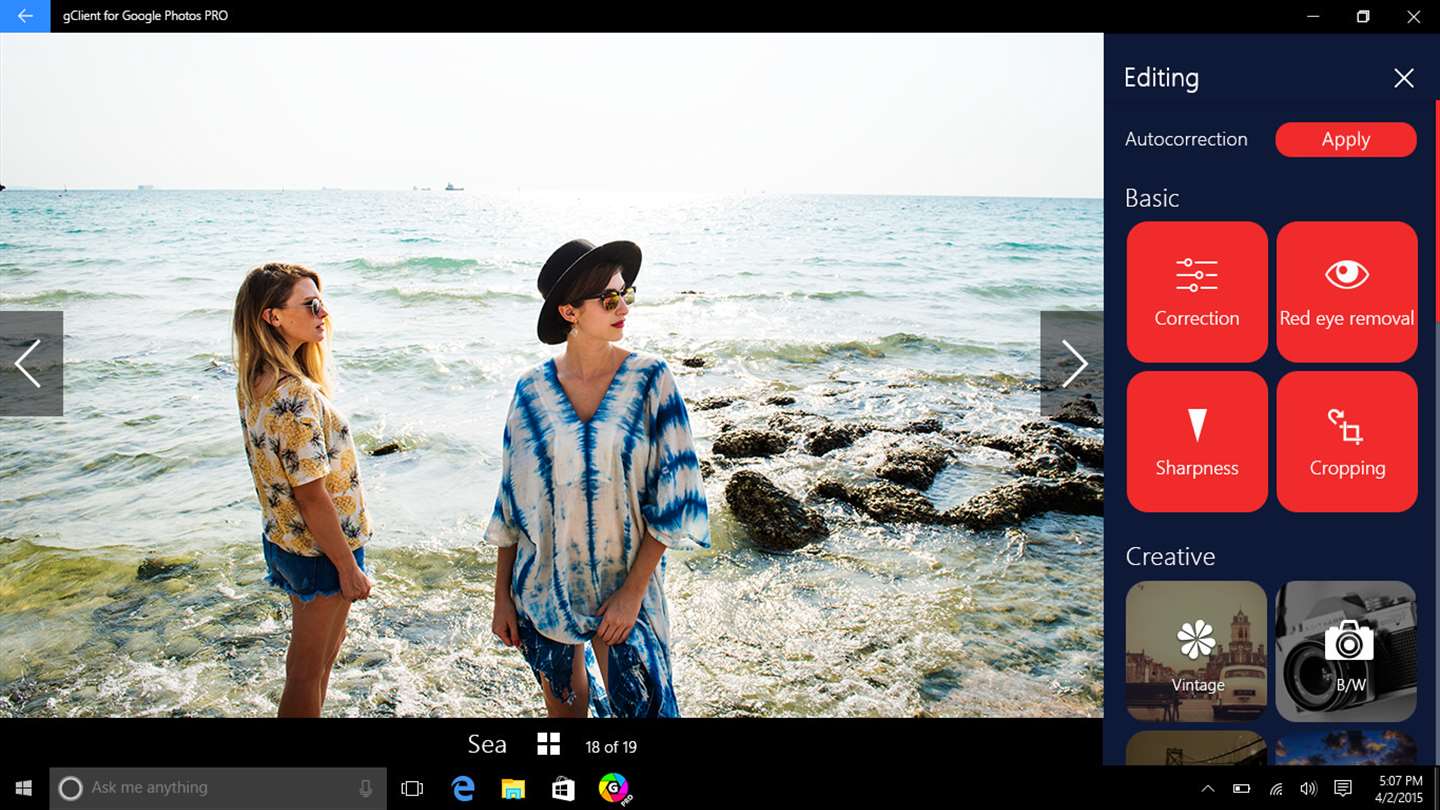1440x810 pixels.
Task: Click the gClient PRO taskbar icon
Action: [614, 788]
